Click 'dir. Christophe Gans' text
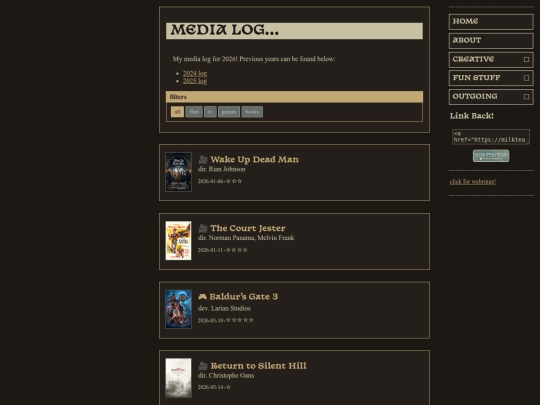The height and width of the screenshot is (405, 540). click(226, 375)
